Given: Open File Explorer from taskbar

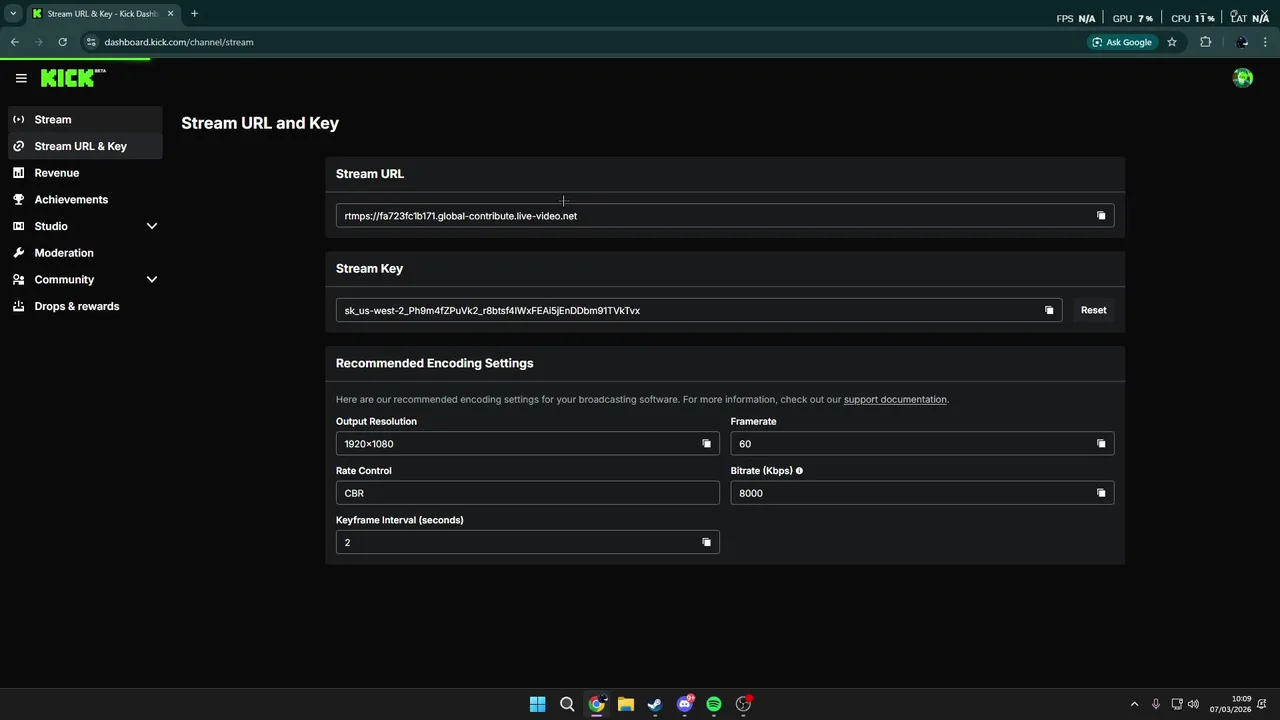Looking at the screenshot, I should (x=626, y=704).
